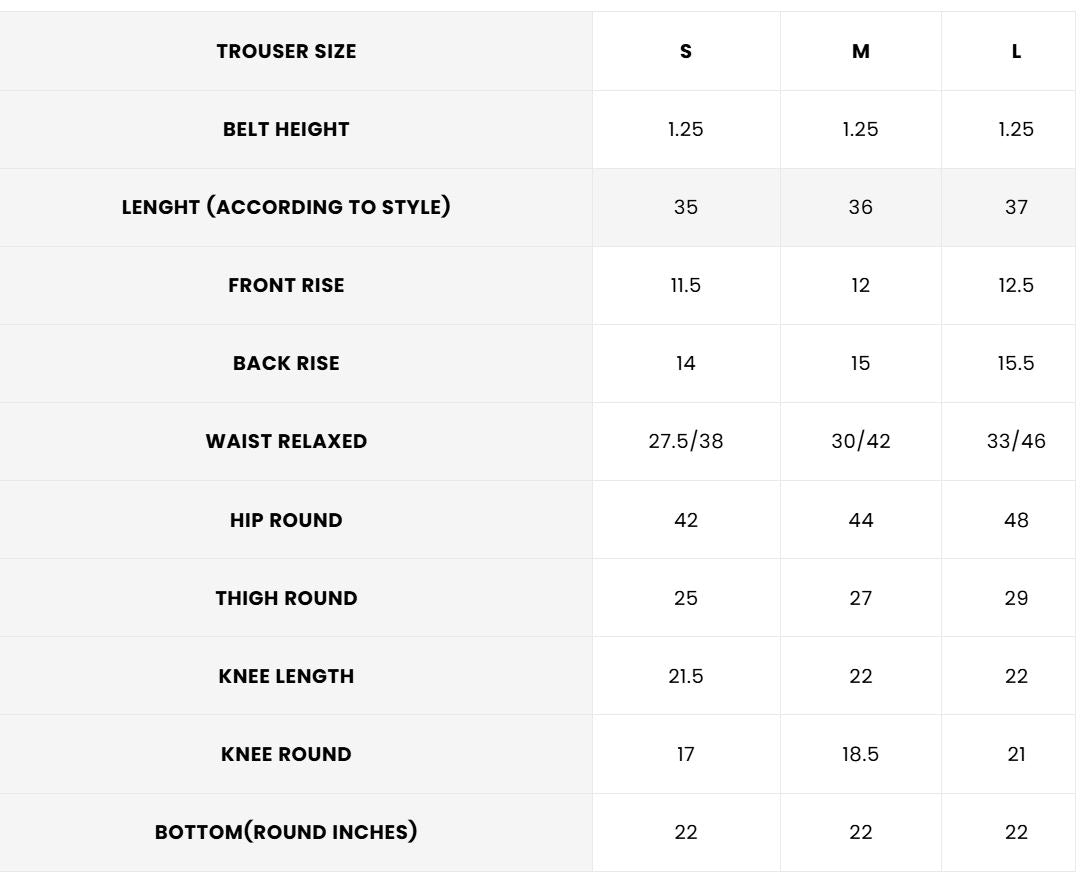
Task: Click waist value 27.5/38 for size S
Action: pos(686,441)
